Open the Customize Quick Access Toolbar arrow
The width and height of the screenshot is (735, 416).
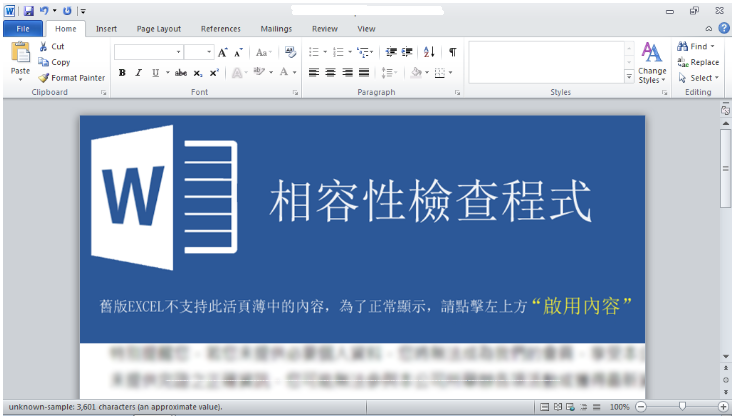tap(82, 11)
